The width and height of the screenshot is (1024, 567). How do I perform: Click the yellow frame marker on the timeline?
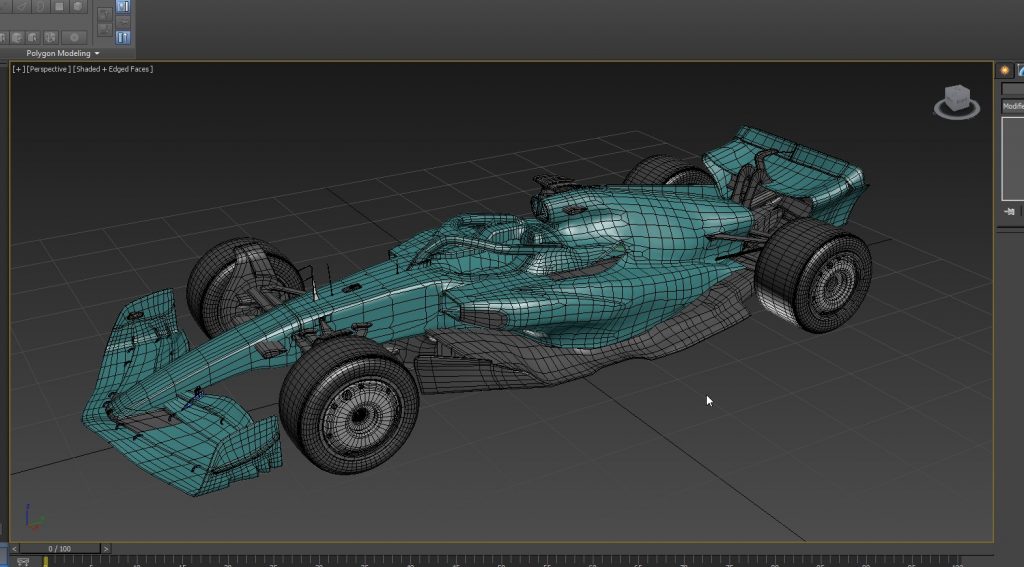pos(45,561)
